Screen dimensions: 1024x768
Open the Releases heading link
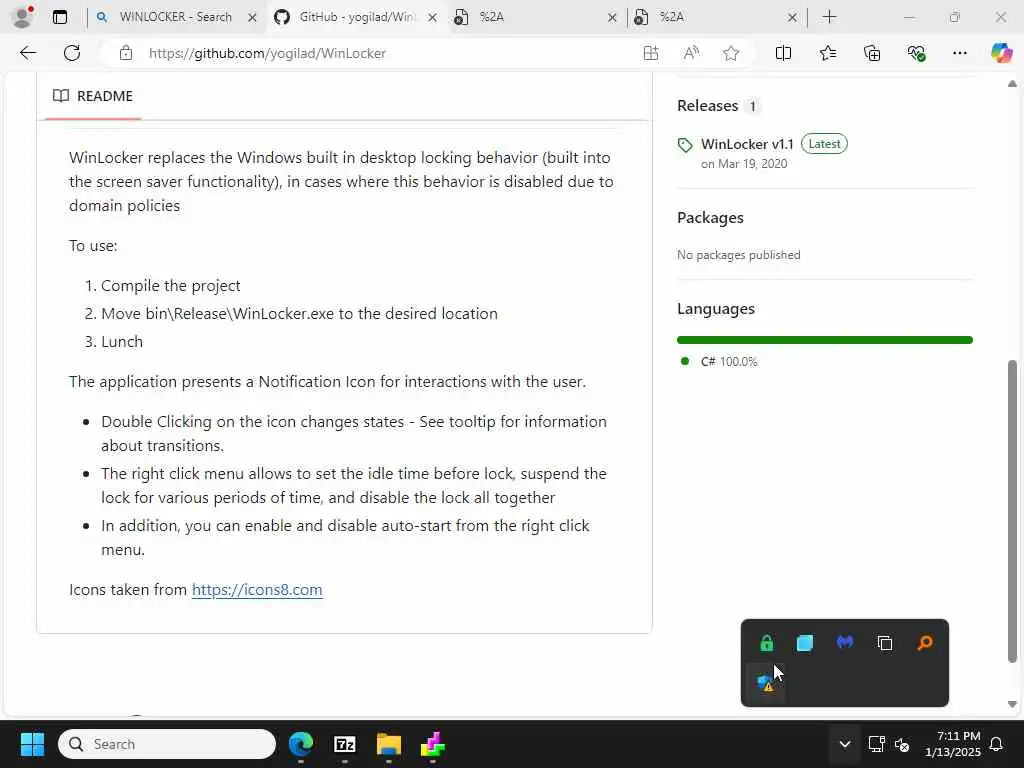[707, 106]
